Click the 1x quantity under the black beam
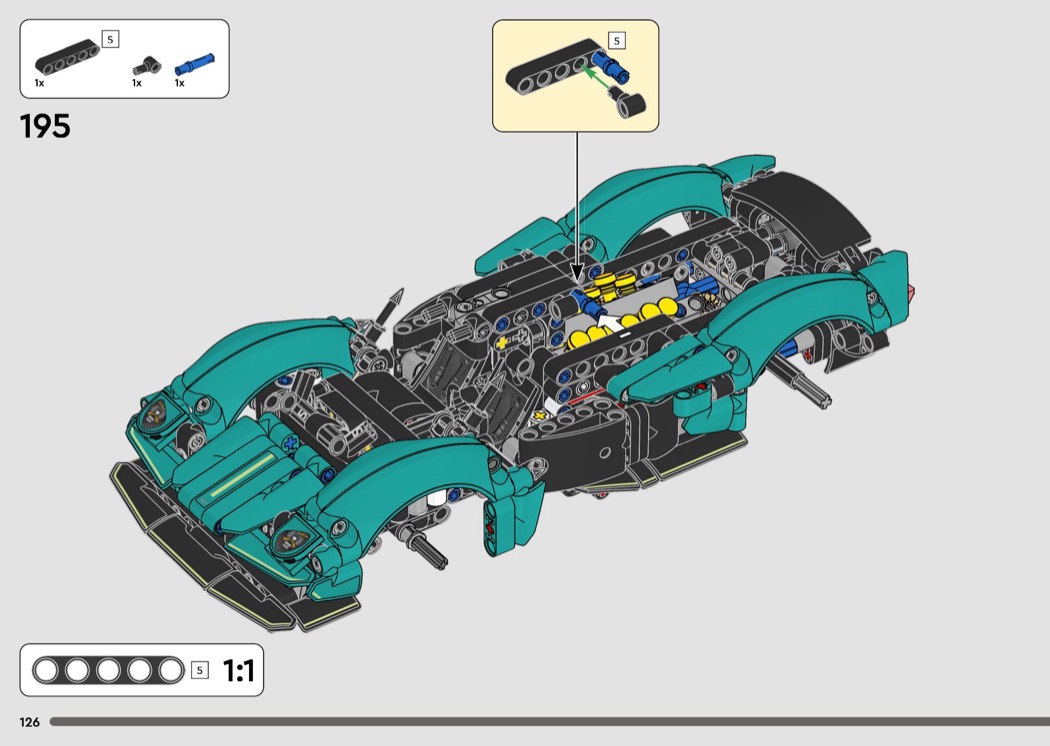 pyautogui.click(x=39, y=83)
